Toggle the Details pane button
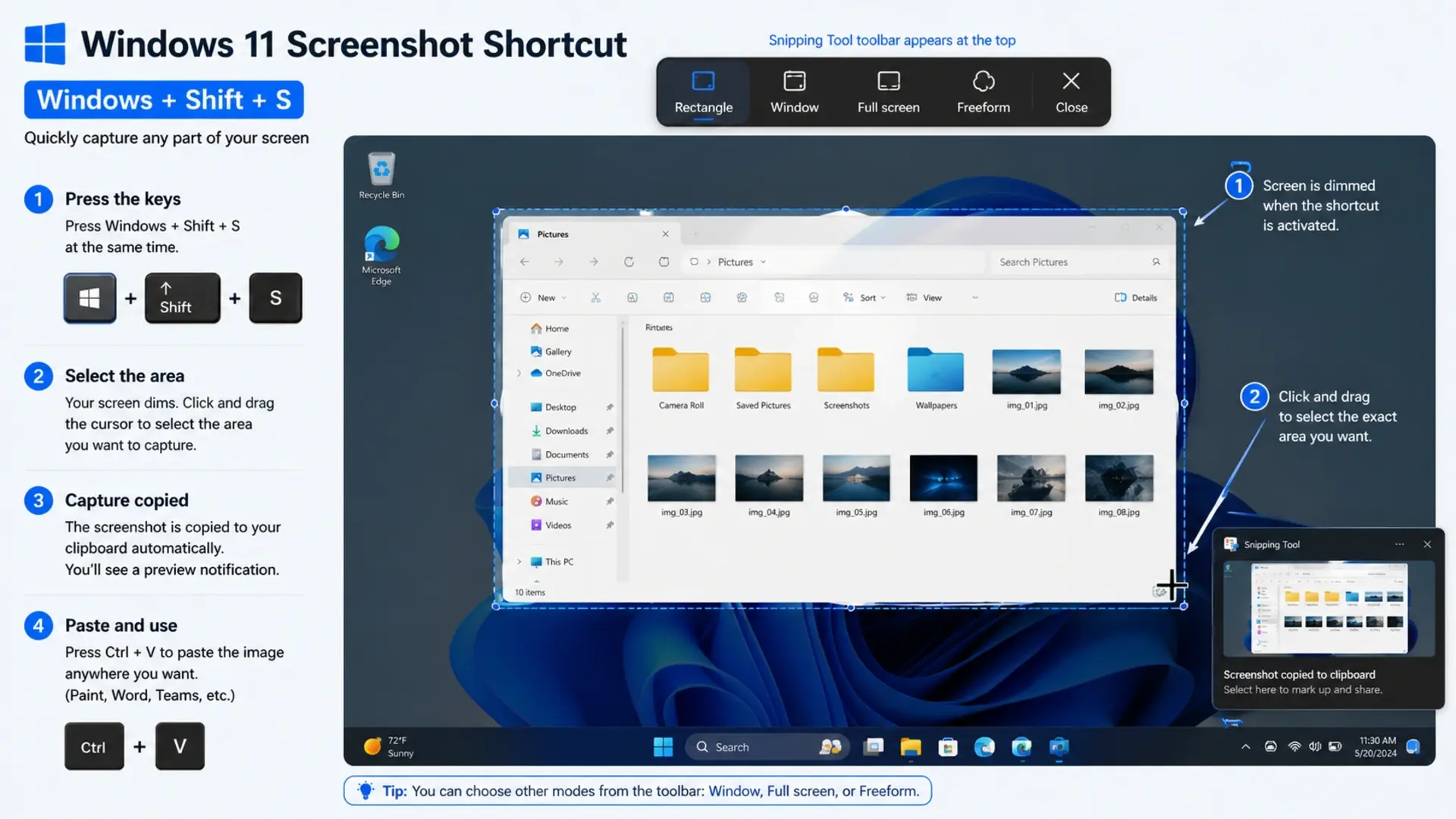The image size is (1456, 819). click(x=1135, y=298)
